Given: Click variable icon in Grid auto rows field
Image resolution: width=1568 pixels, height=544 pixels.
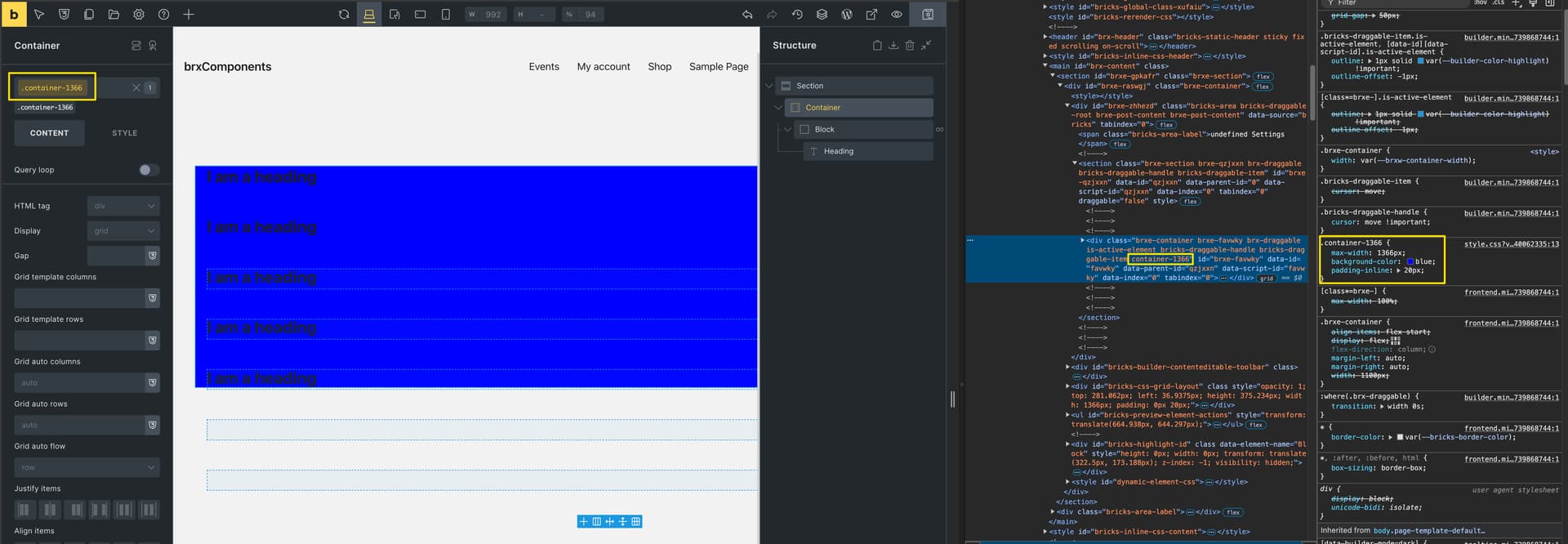Looking at the screenshot, I should coord(152,425).
